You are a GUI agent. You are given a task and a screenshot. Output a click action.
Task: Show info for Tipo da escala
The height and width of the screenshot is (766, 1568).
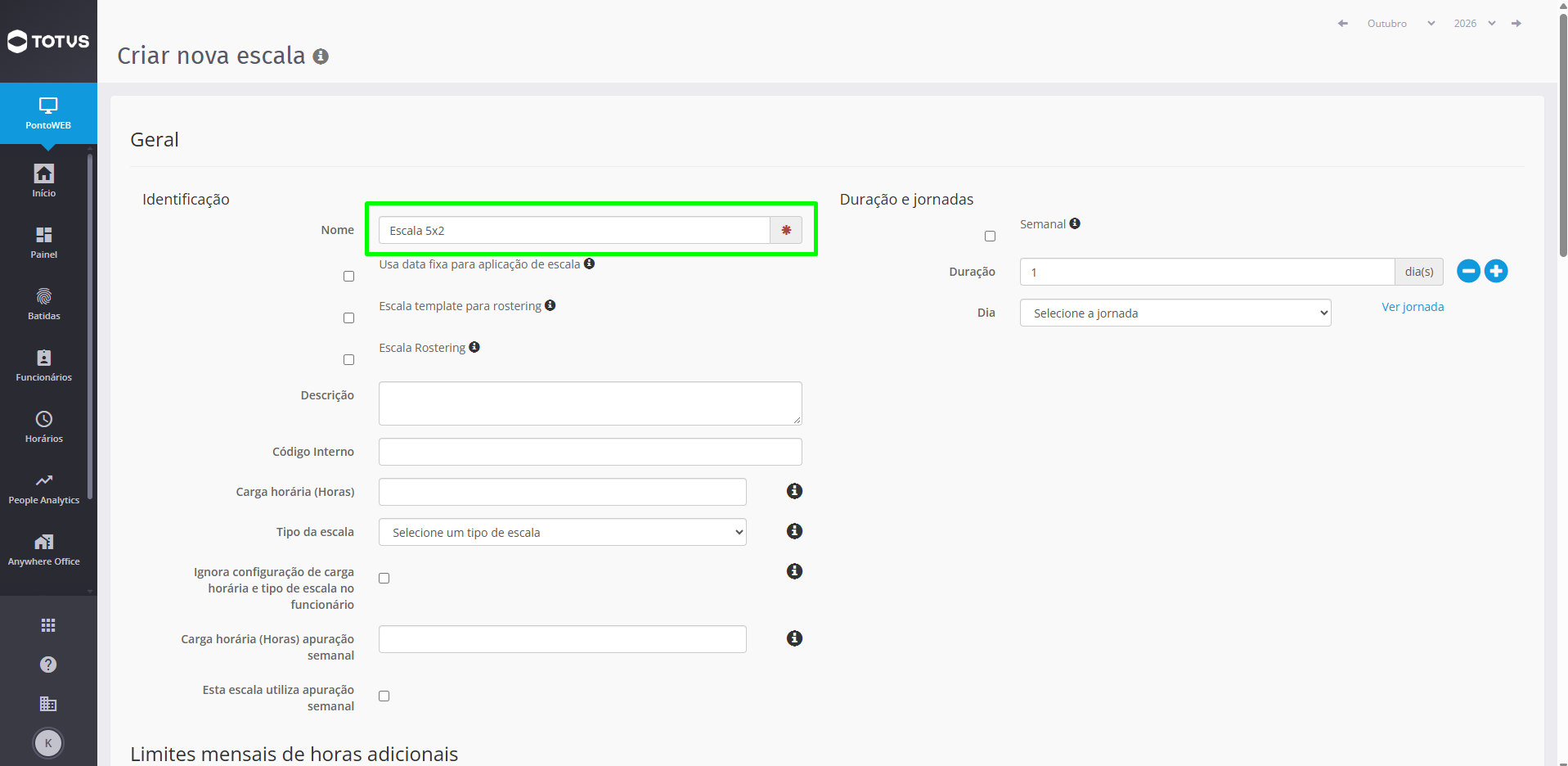tap(794, 531)
